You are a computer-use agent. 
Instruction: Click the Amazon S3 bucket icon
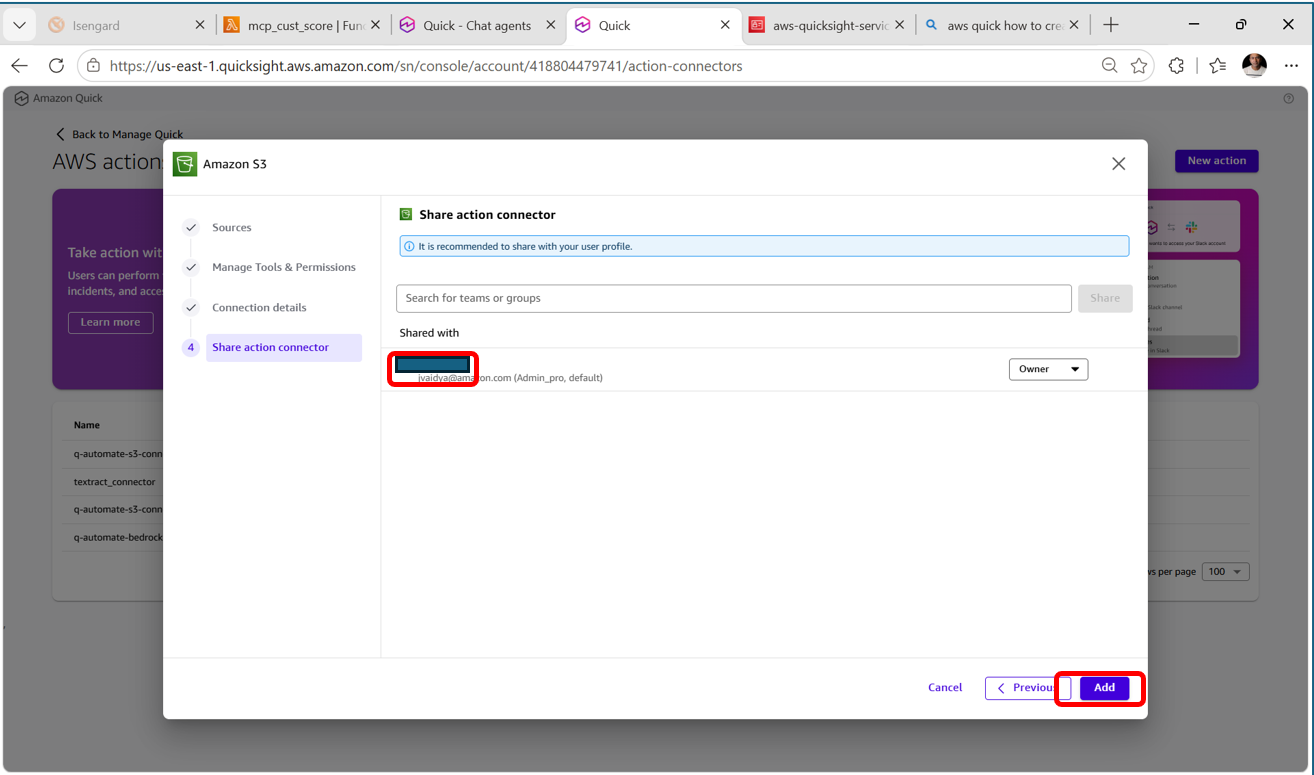pyautogui.click(x=185, y=164)
